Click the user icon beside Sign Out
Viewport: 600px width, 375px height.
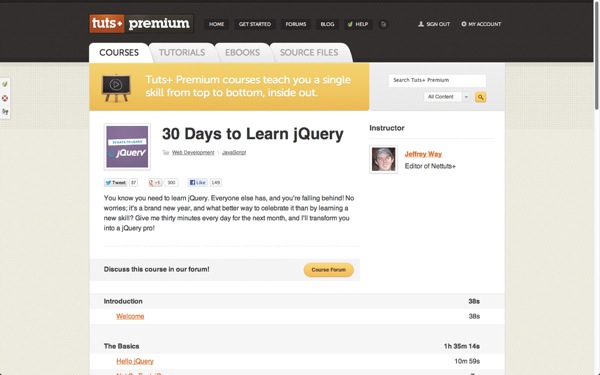coord(421,24)
